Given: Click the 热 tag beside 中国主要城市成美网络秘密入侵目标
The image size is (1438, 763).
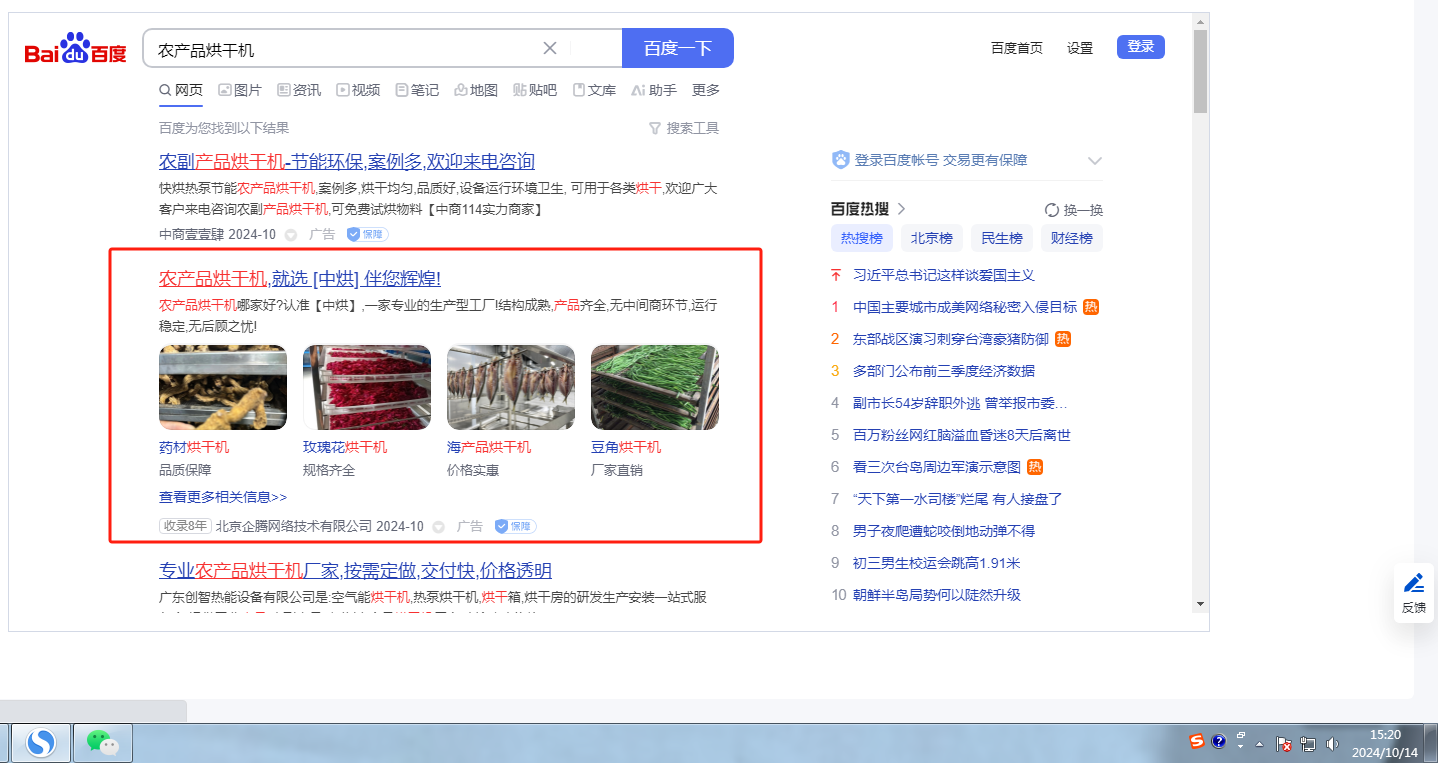Looking at the screenshot, I should coord(1091,307).
